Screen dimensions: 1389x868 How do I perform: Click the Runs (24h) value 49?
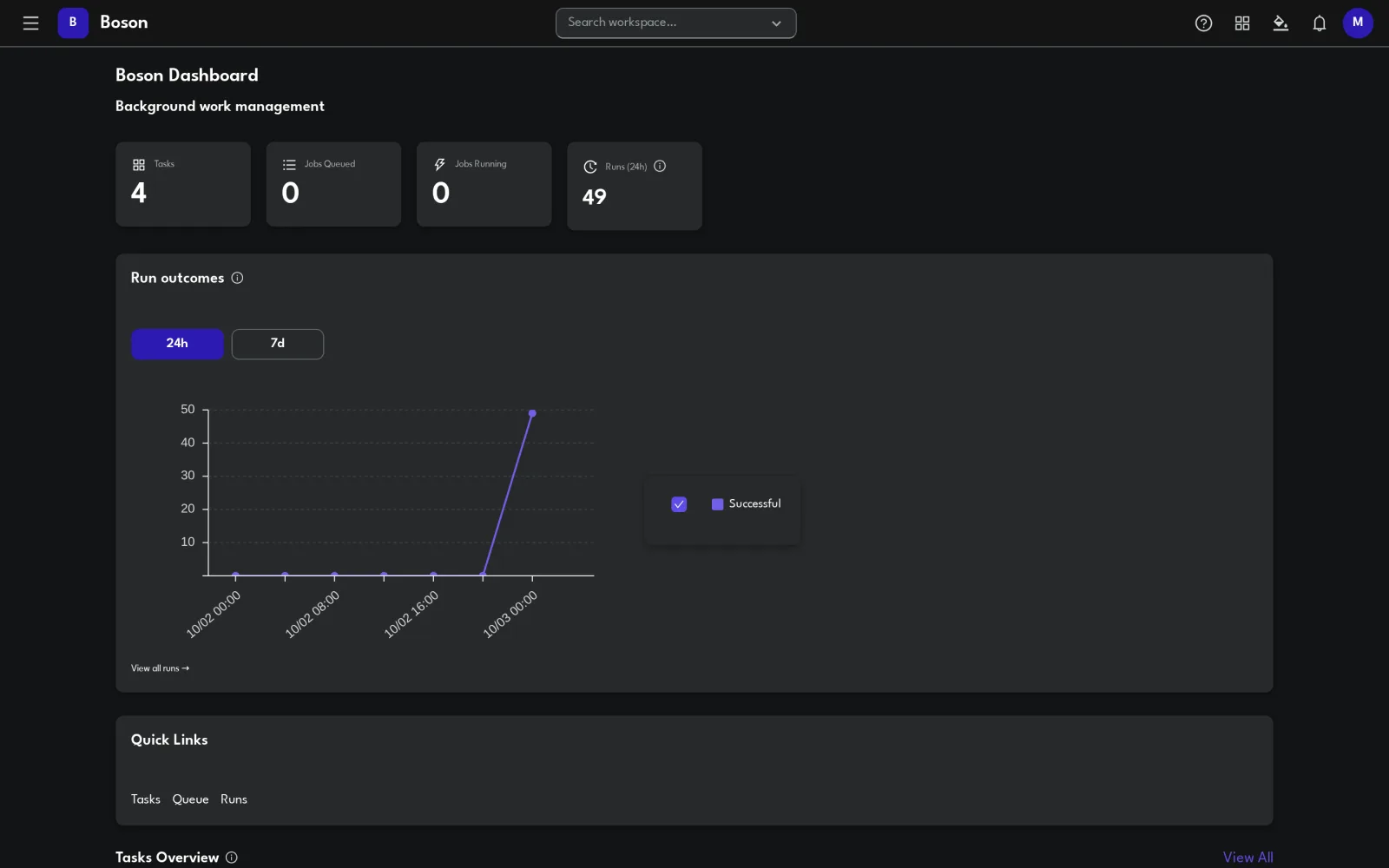(x=595, y=197)
